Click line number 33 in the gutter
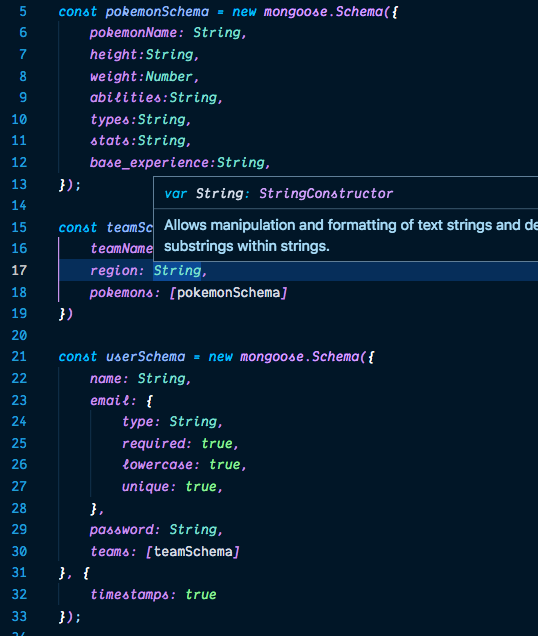The image size is (538, 636). (x=19, y=616)
